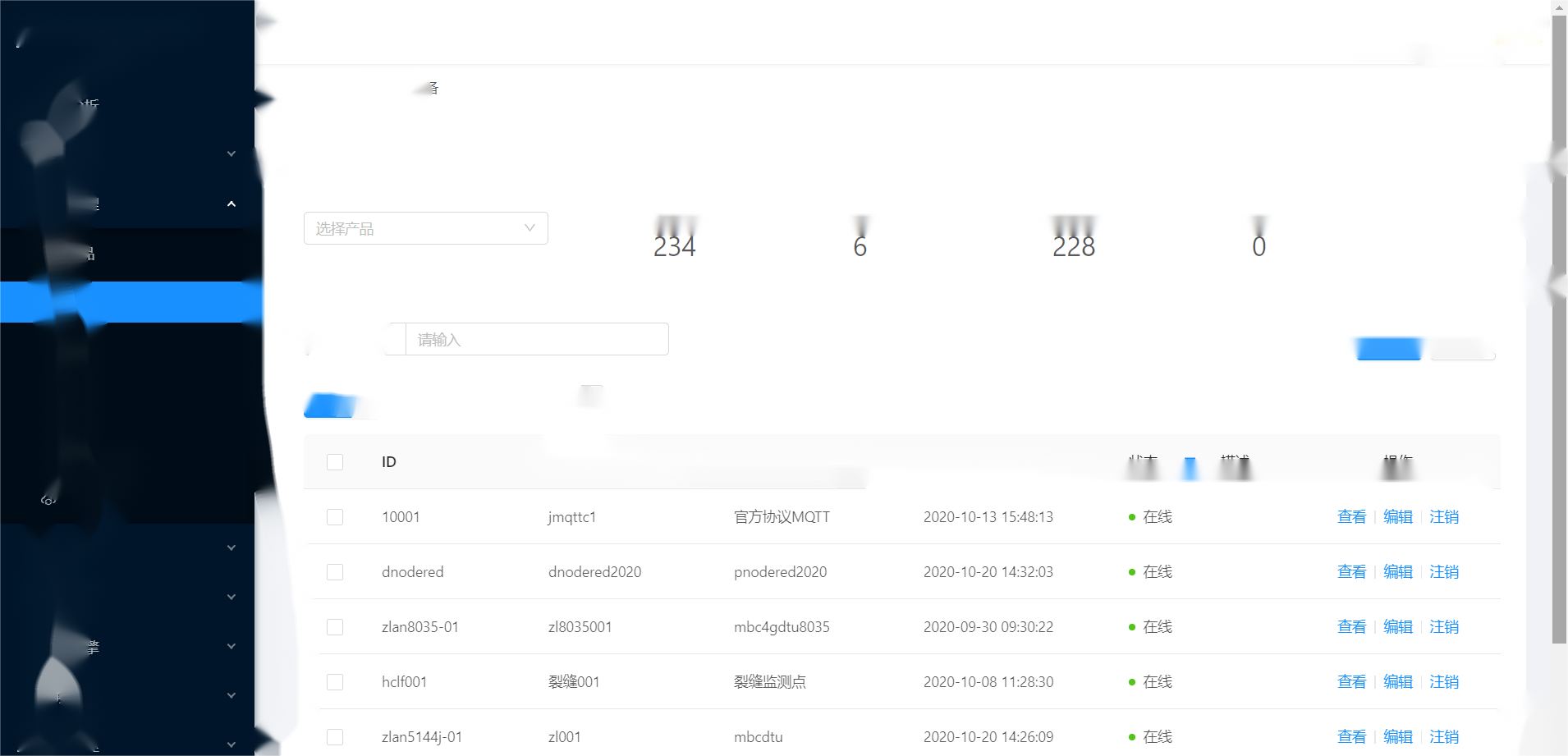Check the box for device 10001
Screen dimensions: 1568x756
coord(335,517)
